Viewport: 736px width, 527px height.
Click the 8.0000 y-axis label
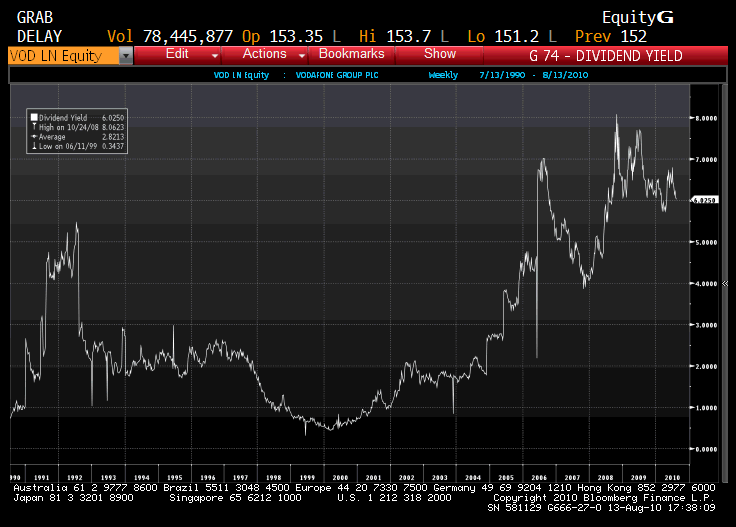click(x=706, y=118)
